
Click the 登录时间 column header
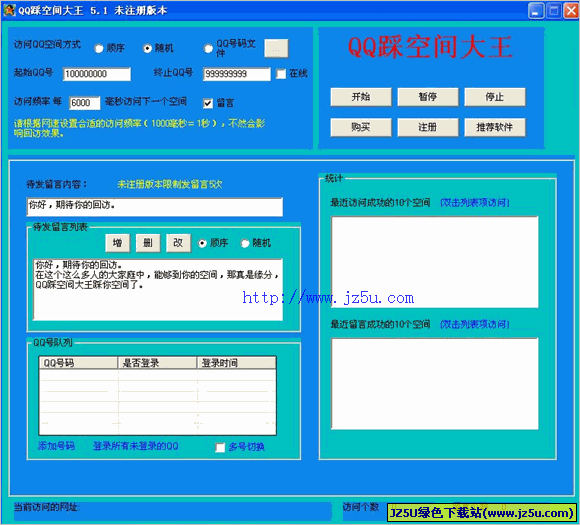click(x=236, y=363)
